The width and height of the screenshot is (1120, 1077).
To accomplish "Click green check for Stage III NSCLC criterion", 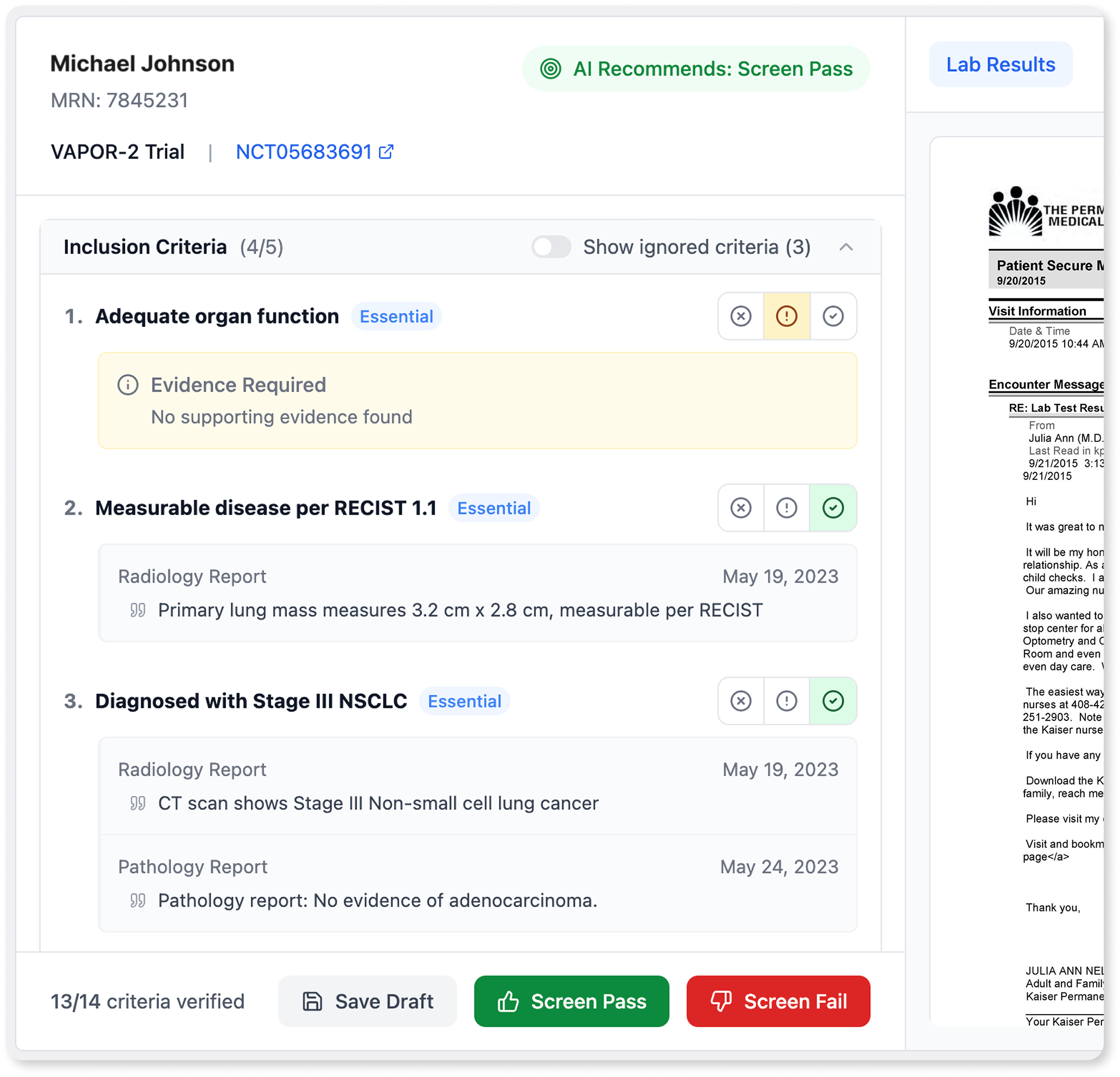I will pos(833,700).
